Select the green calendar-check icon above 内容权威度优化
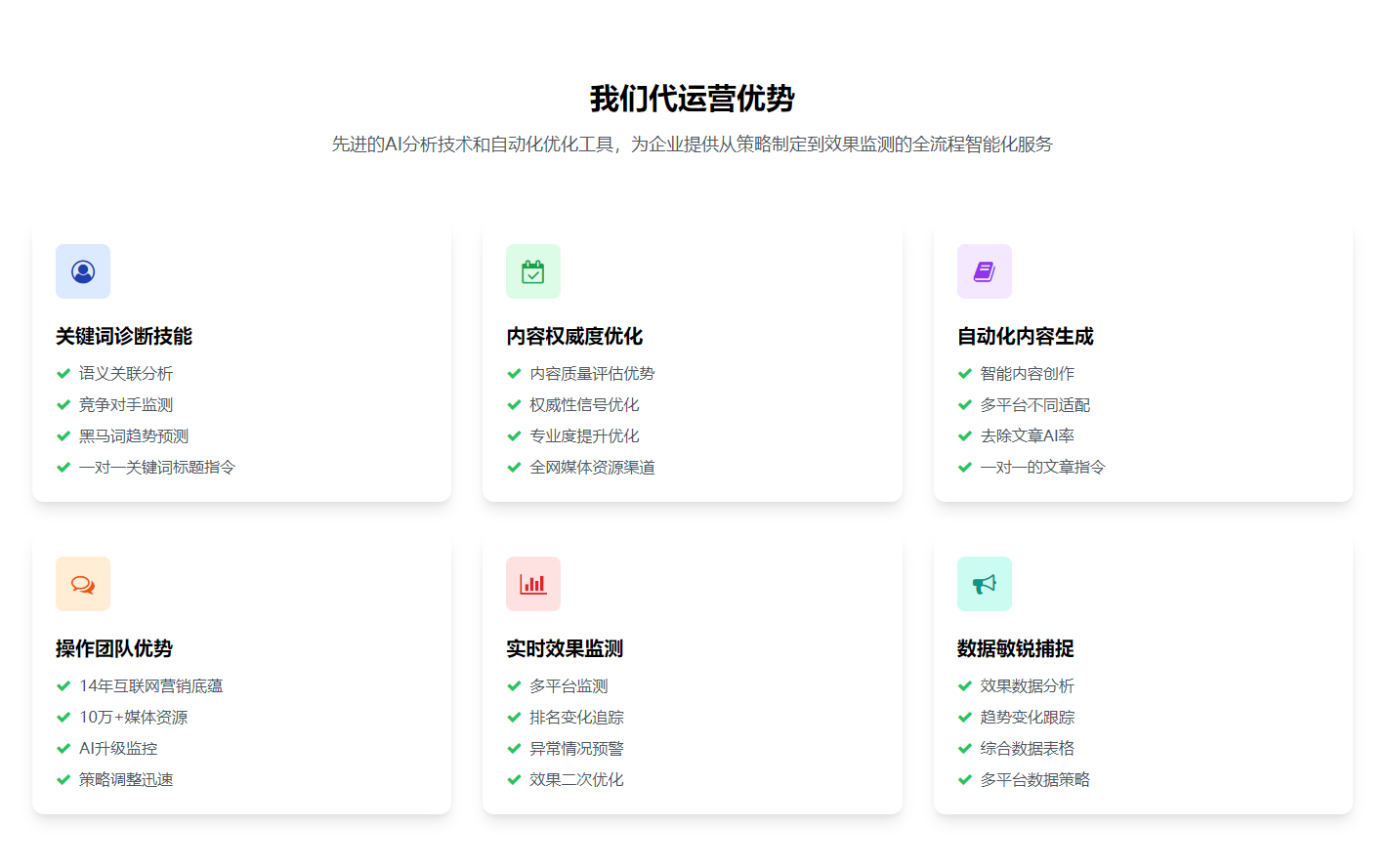1390x868 pixels. (x=533, y=271)
